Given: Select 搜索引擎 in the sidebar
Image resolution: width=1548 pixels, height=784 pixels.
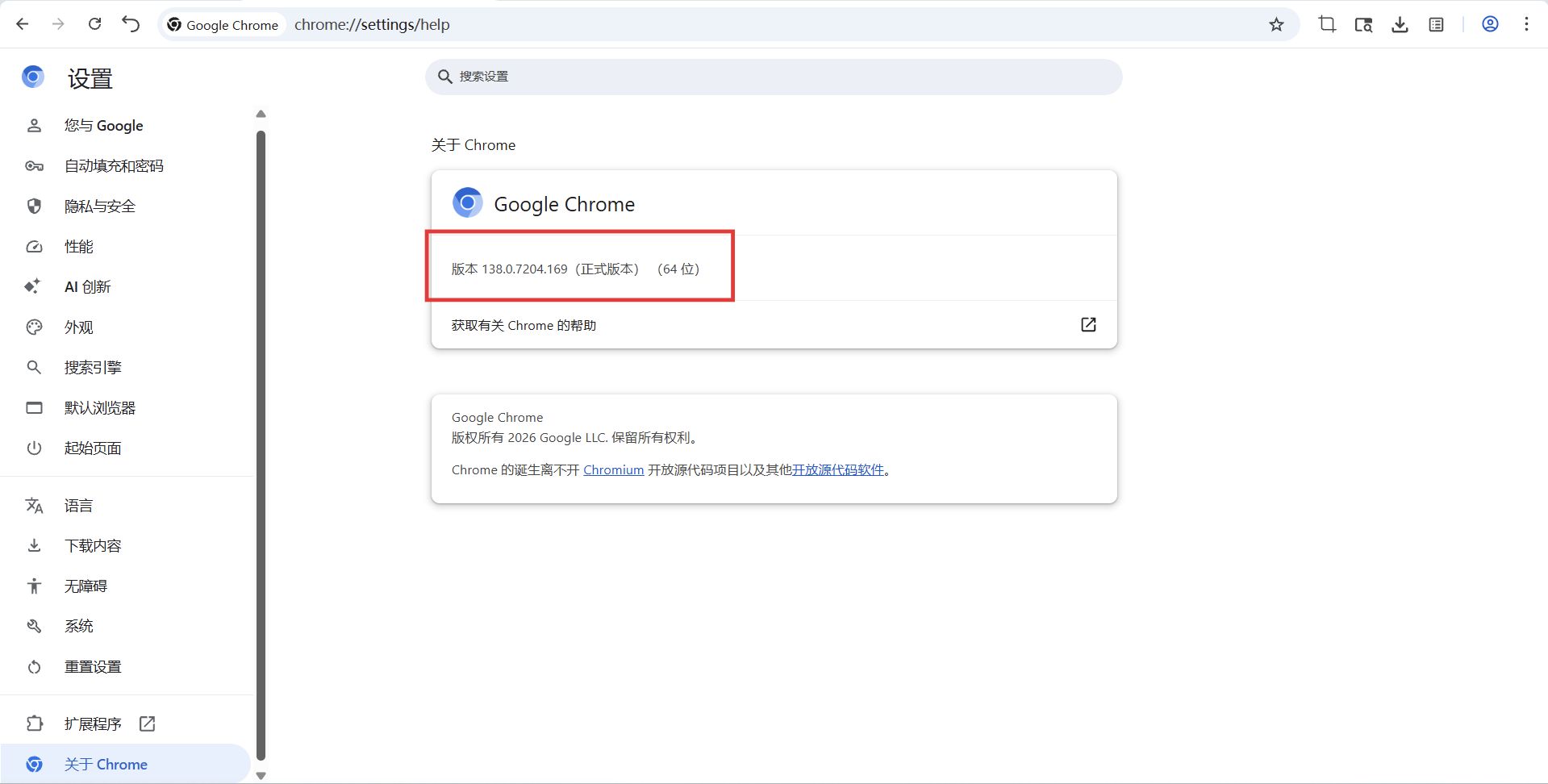Looking at the screenshot, I should tap(93, 368).
